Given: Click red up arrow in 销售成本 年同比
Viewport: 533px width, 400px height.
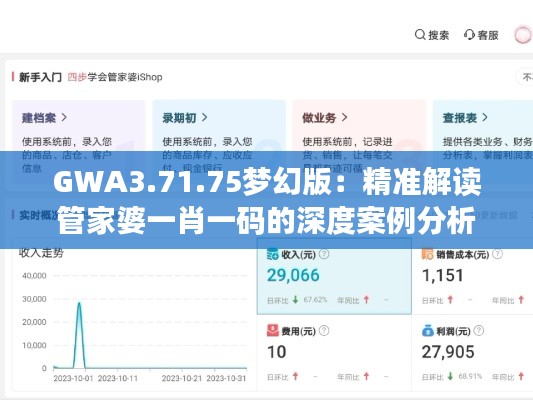Looking at the screenshot, I should click(521, 300).
